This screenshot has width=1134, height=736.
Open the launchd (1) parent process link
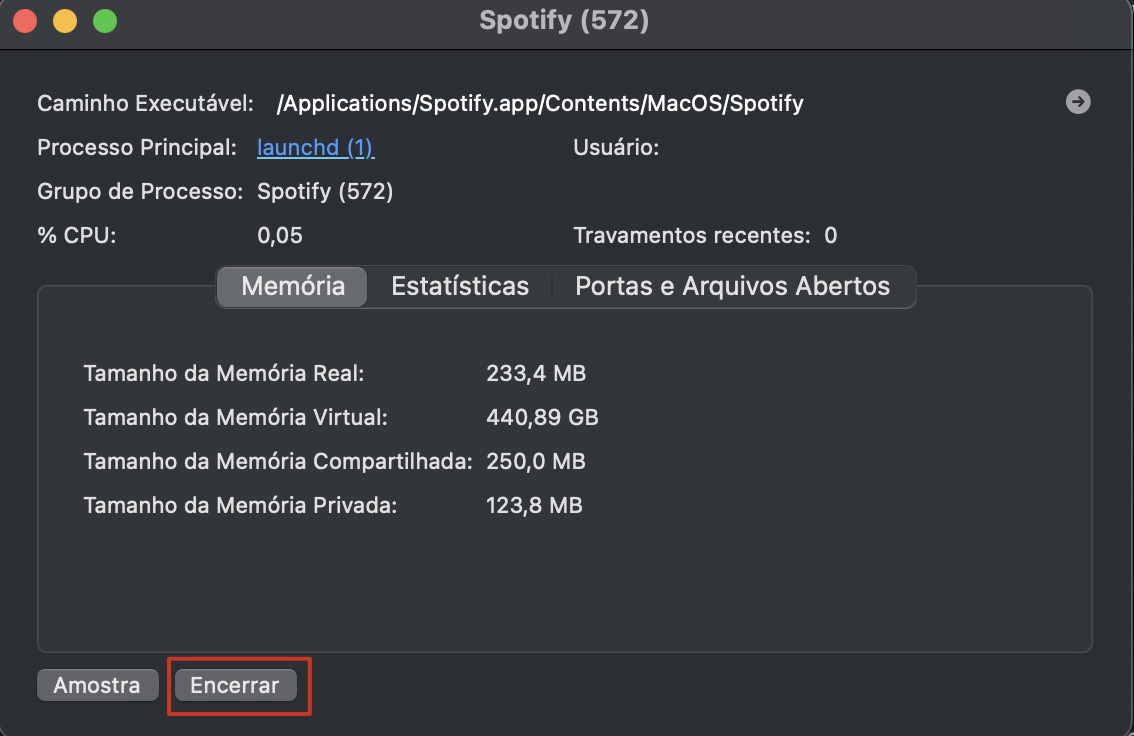[315, 147]
